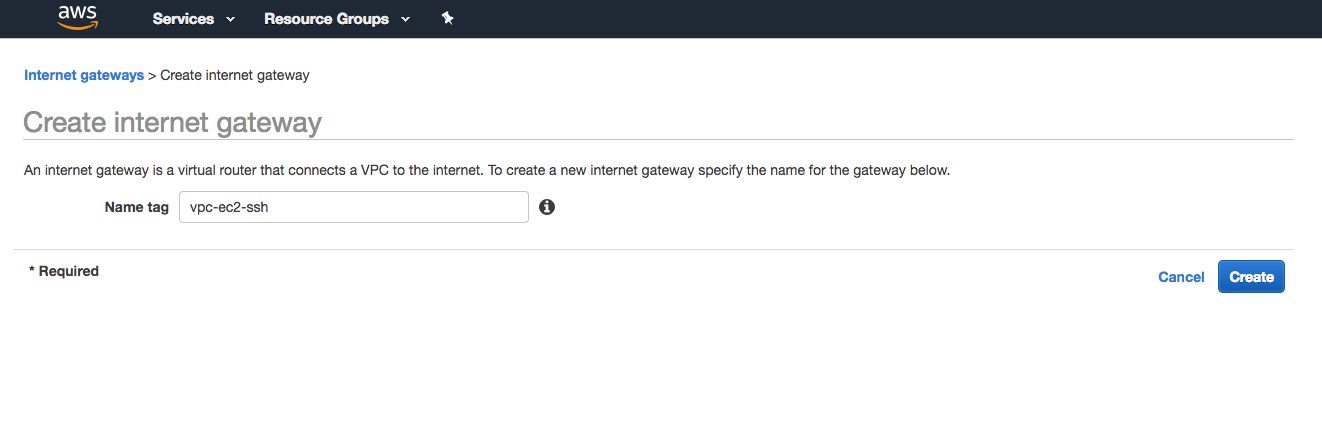The width and height of the screenshot is (1322, 430).
Task: Go back to Internet gateways breadcrumb link
Action: 84,75
